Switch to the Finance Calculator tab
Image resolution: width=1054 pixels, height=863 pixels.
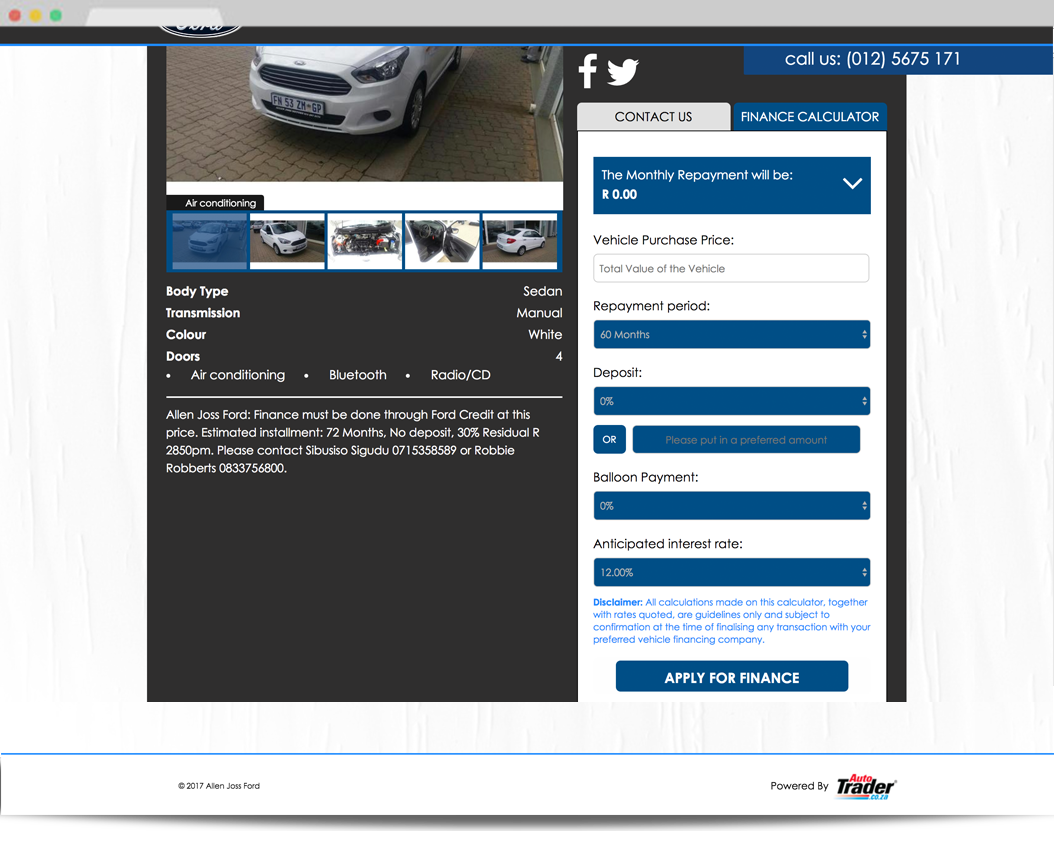809,117
